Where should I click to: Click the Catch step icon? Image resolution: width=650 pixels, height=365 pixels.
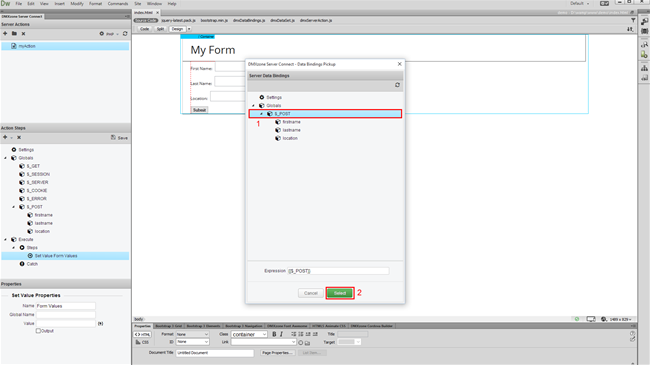click(x=22, y=264)
